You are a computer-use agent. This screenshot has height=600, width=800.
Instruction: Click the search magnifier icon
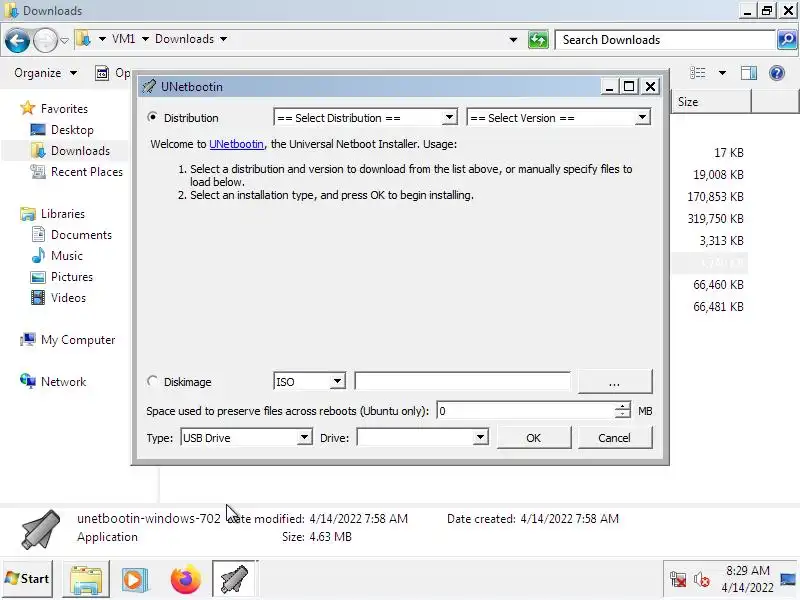coord(787,40)
